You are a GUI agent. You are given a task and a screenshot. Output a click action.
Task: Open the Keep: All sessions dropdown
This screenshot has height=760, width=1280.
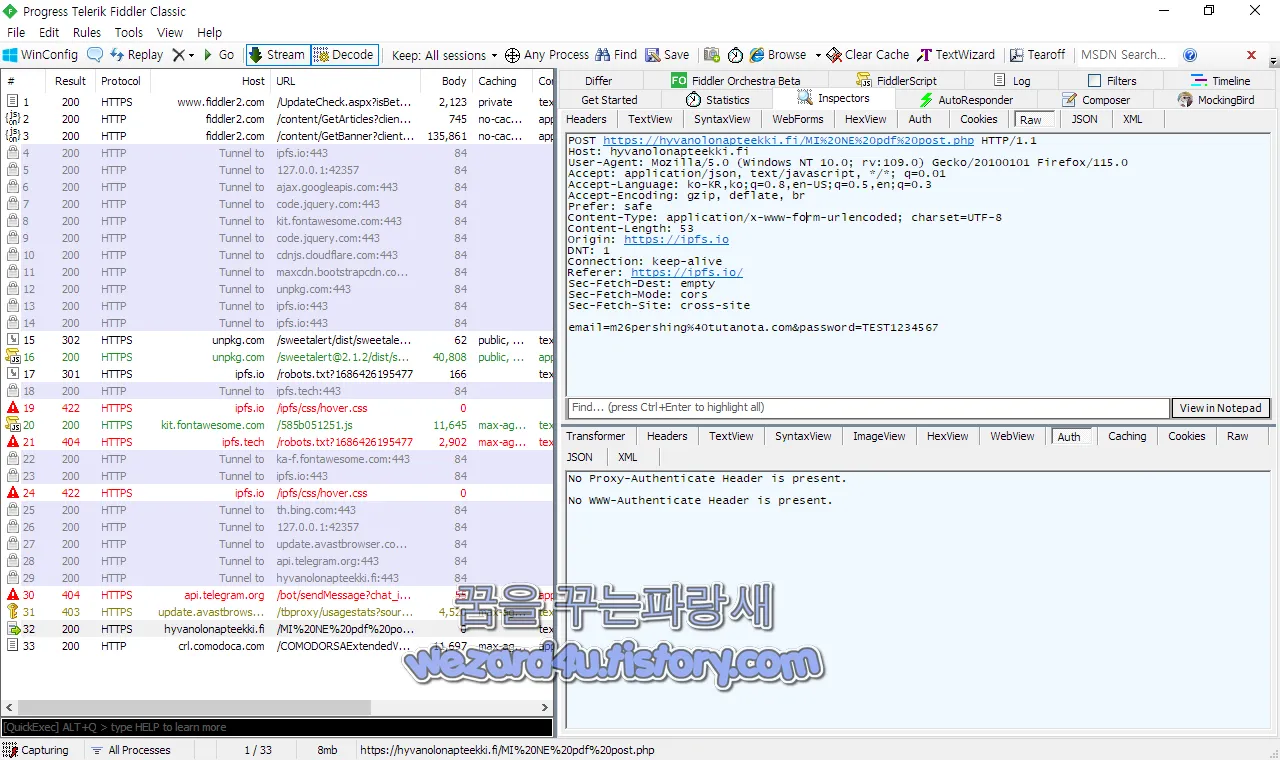coord(444,55)
